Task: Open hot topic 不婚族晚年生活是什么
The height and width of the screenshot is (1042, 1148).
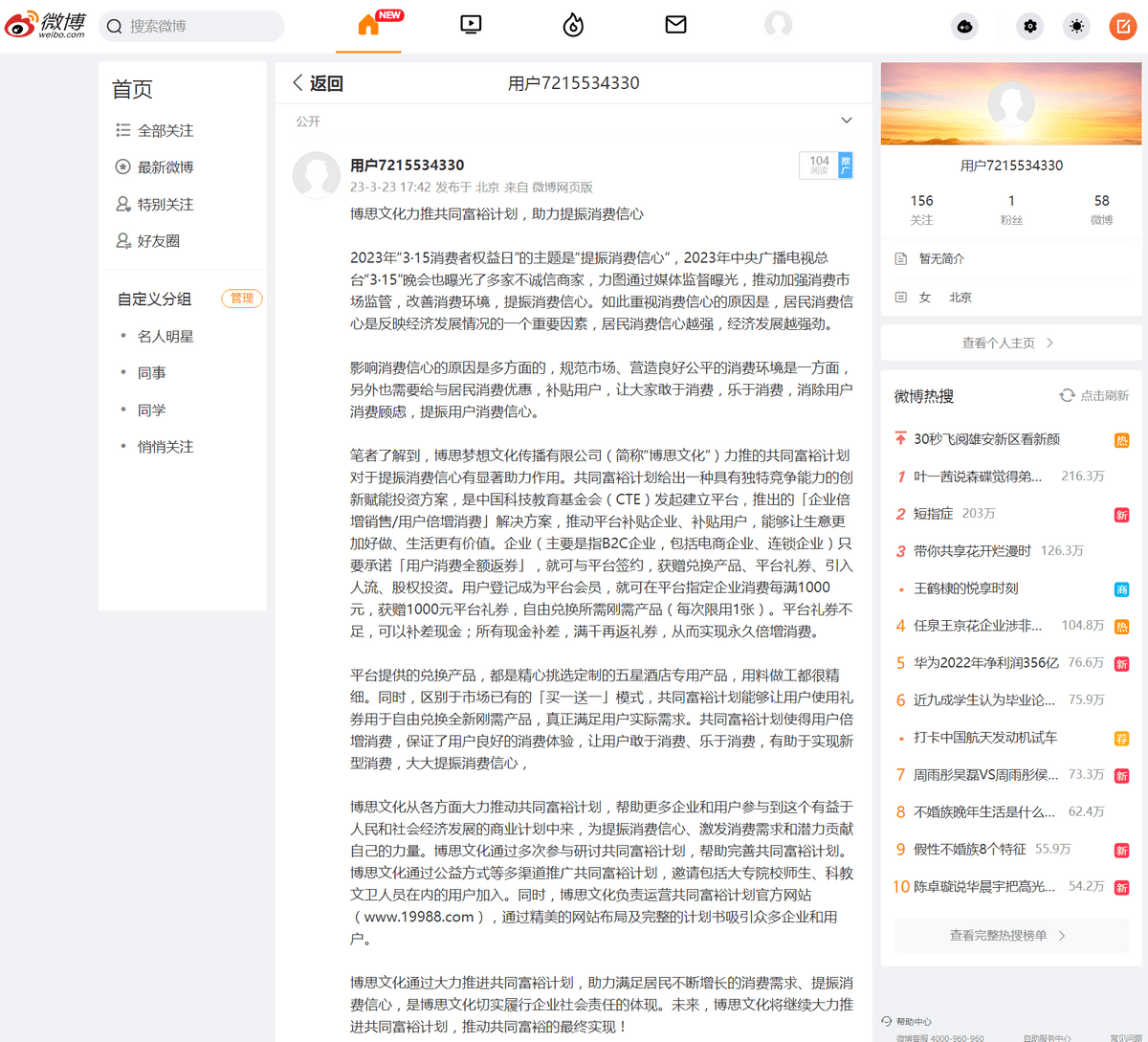Action: click(984, 812)
